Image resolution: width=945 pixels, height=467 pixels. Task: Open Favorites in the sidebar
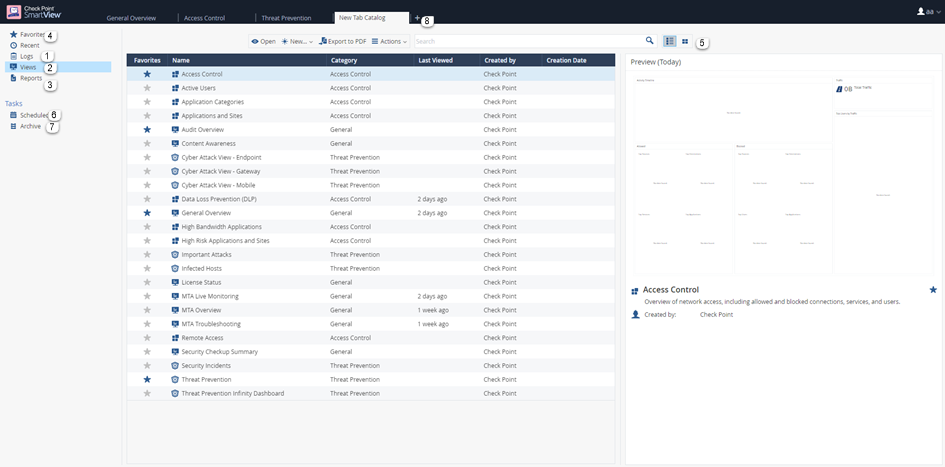tap(27, 34)
